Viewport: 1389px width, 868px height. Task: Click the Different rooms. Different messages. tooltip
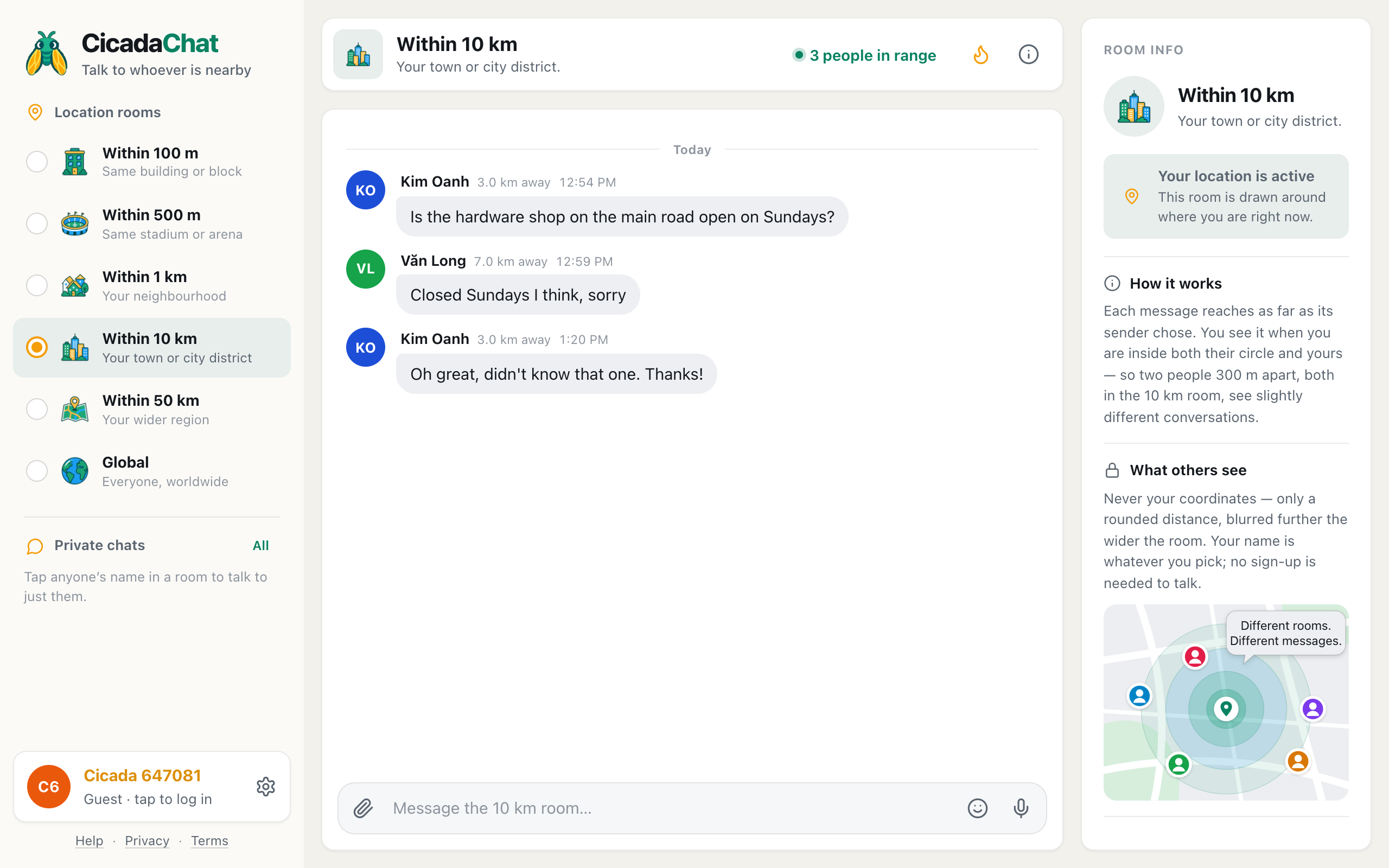pyautogui.click(x=1286, y=633)
